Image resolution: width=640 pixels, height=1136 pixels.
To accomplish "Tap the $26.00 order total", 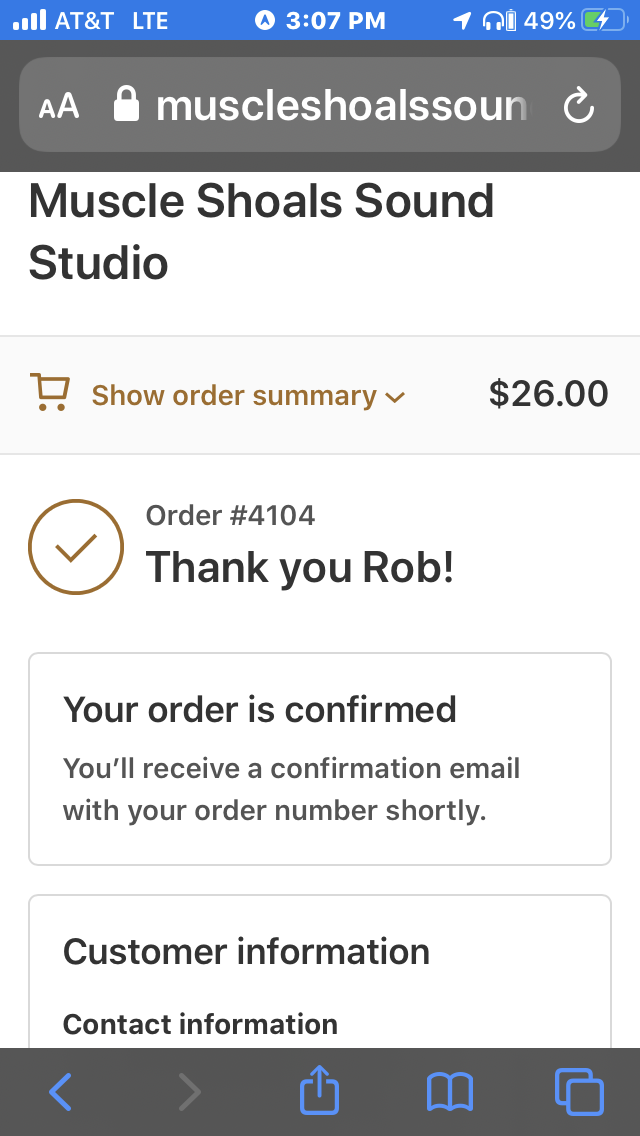I will point(549,394).
